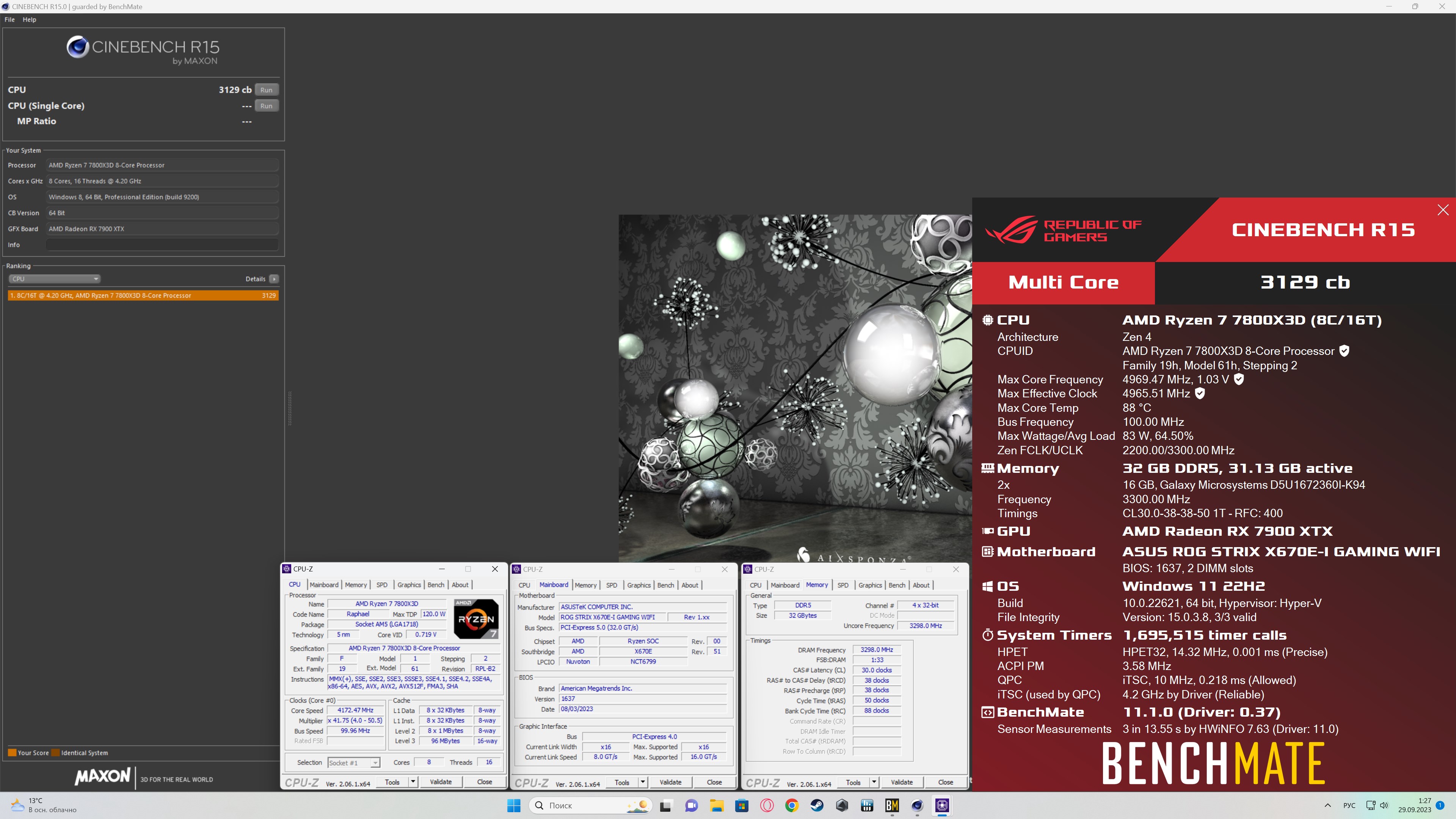Show hidden tray icons chevron
The image size is (1456, 819).
click(x=1328, y=805)
